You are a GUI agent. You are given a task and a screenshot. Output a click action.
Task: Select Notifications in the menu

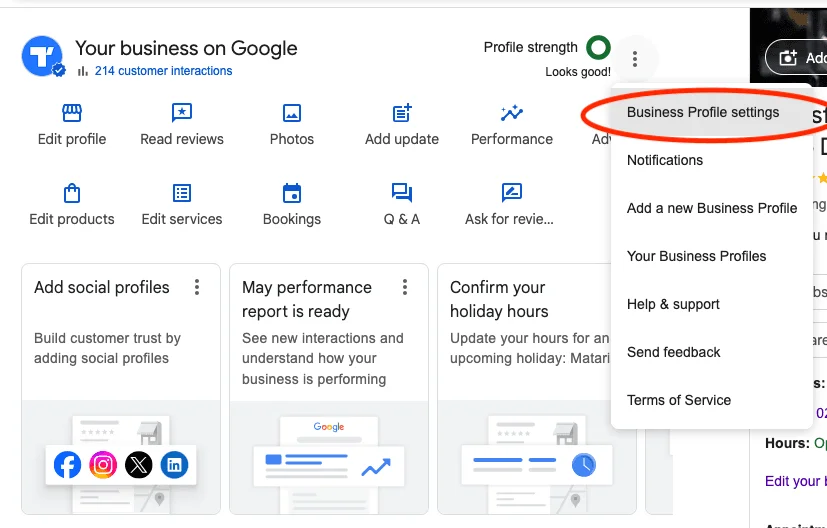pos(712,160)
